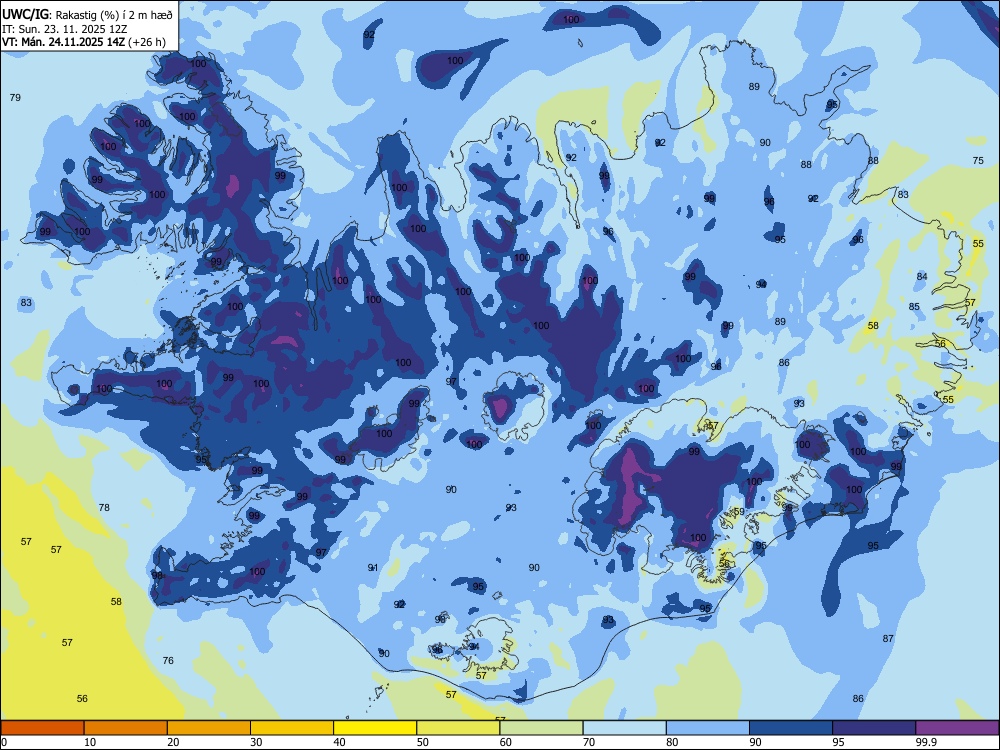Click the humidity value '84' on the map
The width and height of the screenshot is (1000, 750).
[922, 276]
